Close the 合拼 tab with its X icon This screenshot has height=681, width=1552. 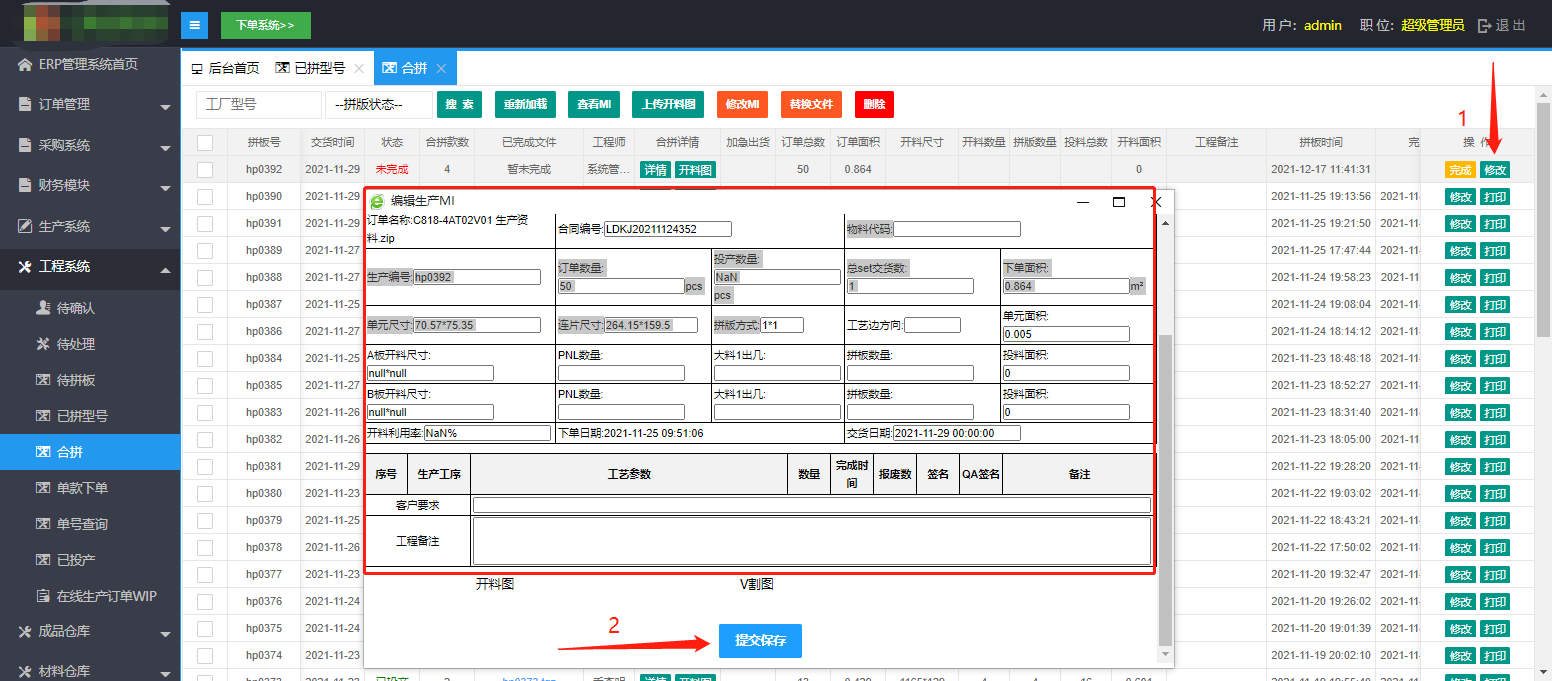point(441,69)
